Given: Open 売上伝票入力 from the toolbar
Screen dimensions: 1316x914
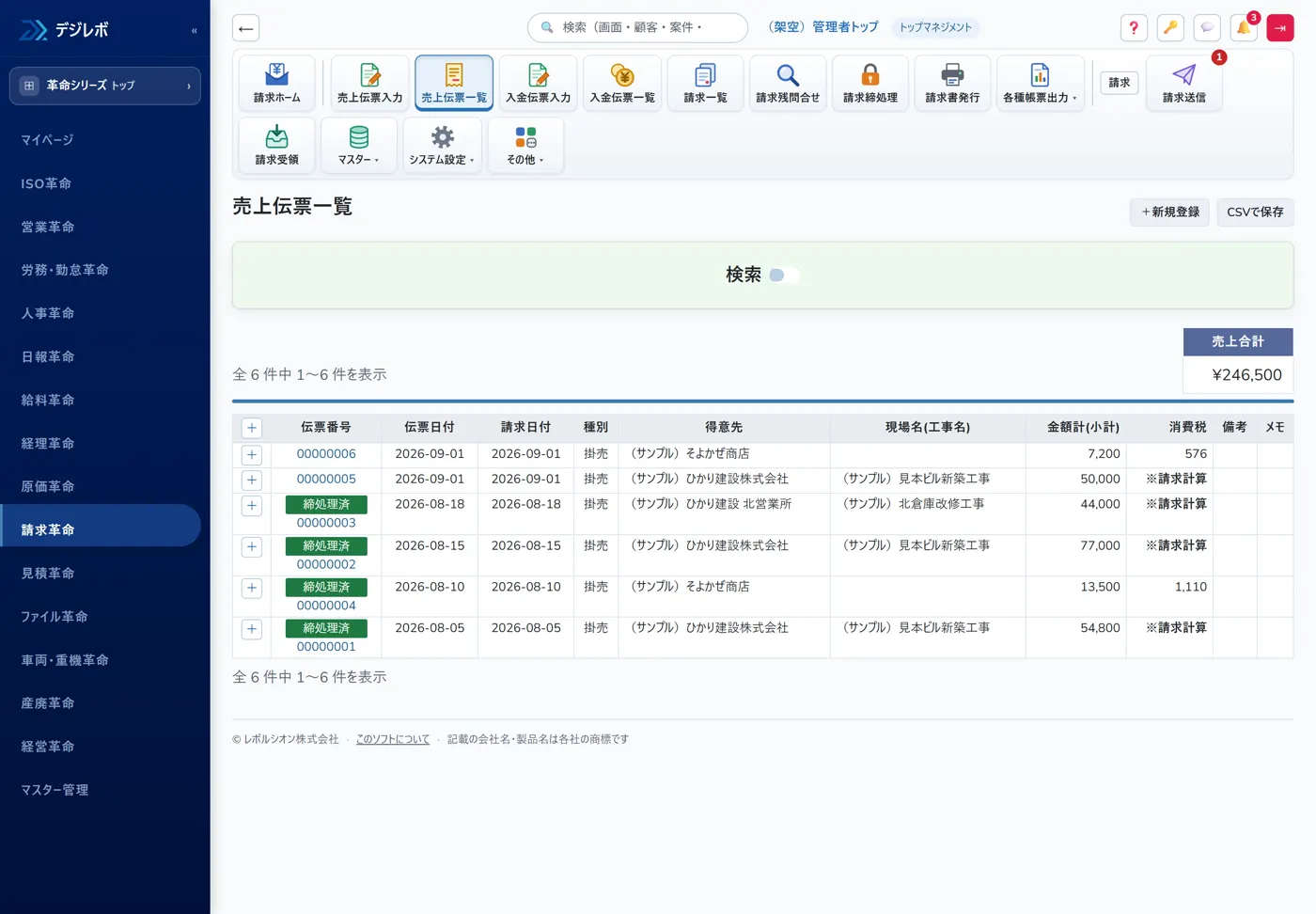Looking at the screenshot, I should click(369, 83).
